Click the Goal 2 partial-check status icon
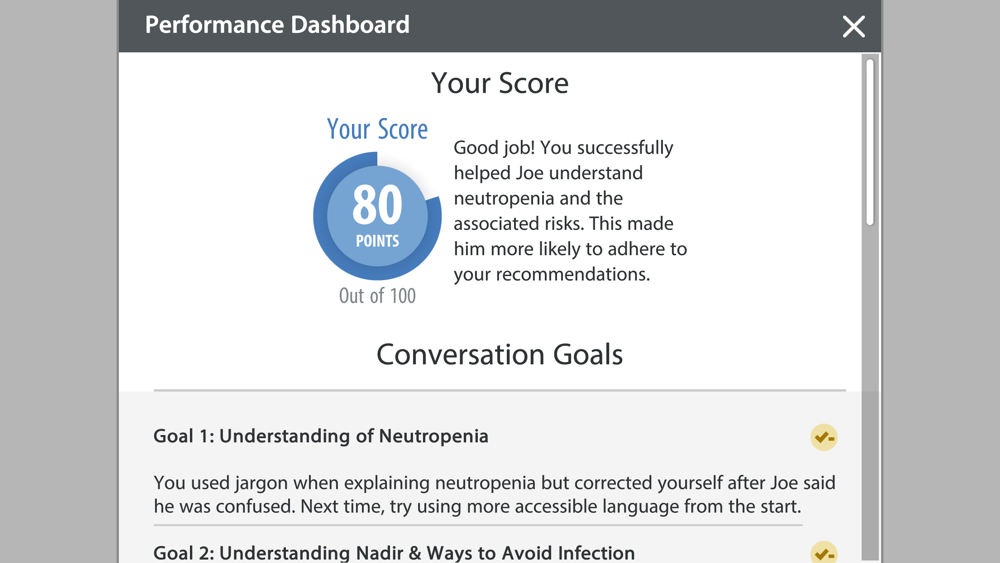The width and height of the screenshot is (1000, 563). pos(824,552)
